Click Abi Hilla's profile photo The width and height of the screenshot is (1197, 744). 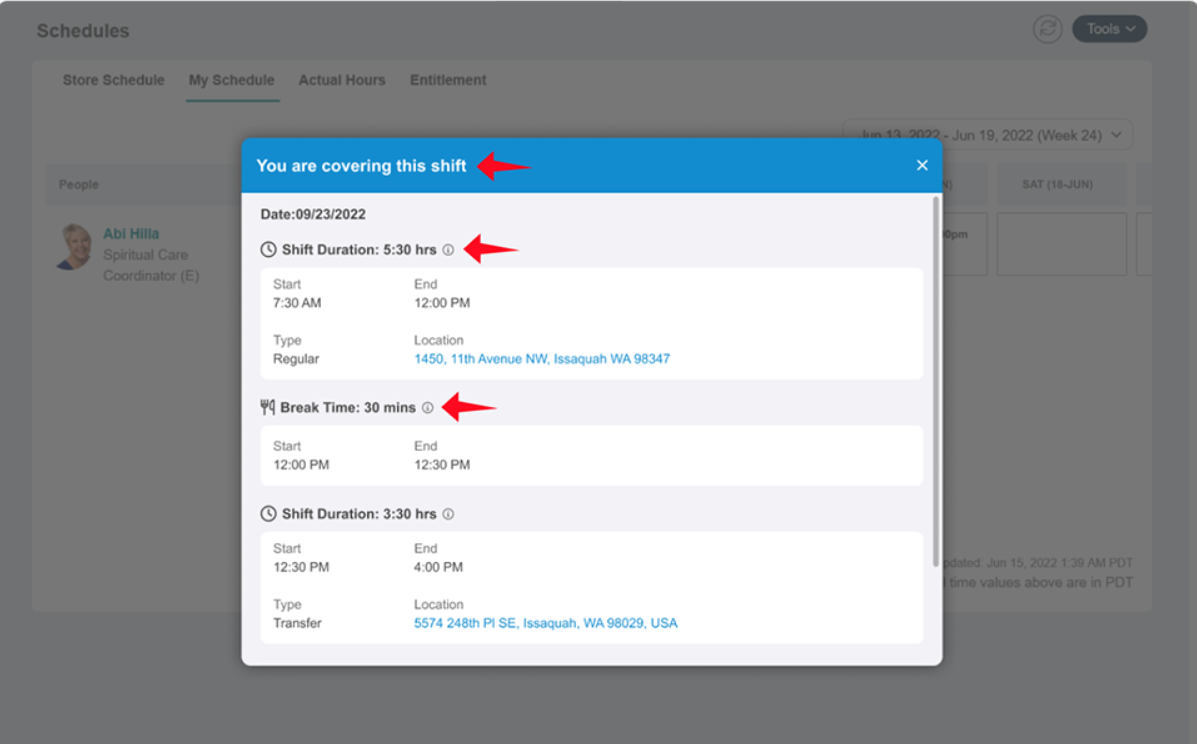pos(75,246)
